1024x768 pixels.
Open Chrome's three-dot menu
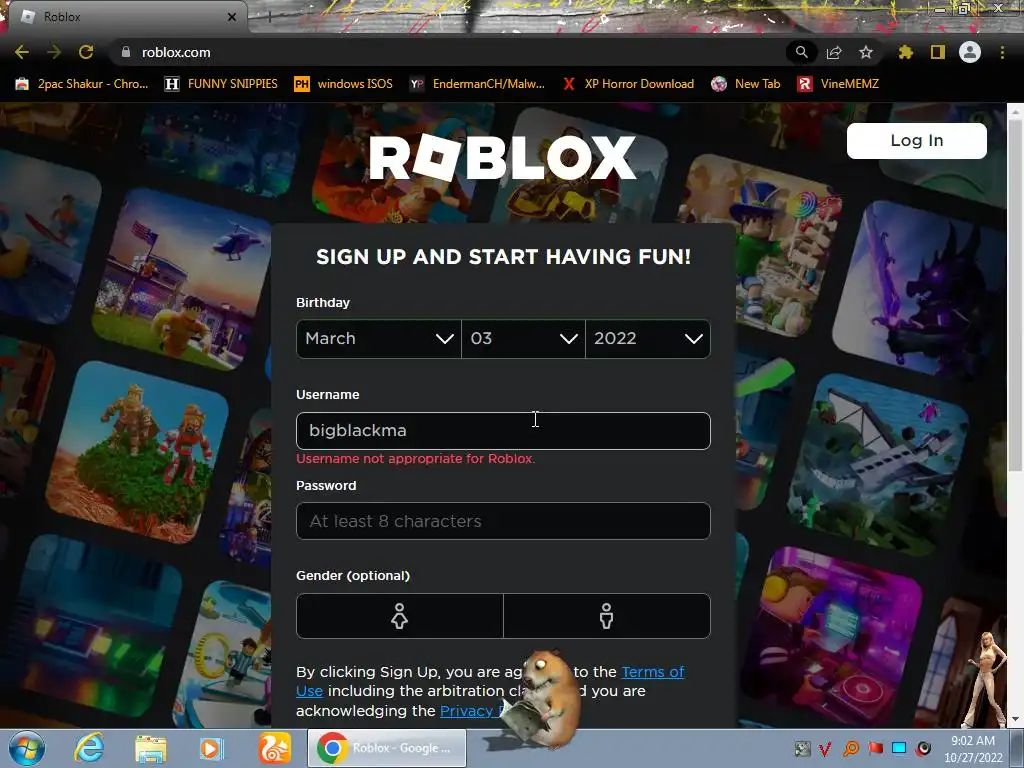tap(1002, 52)
